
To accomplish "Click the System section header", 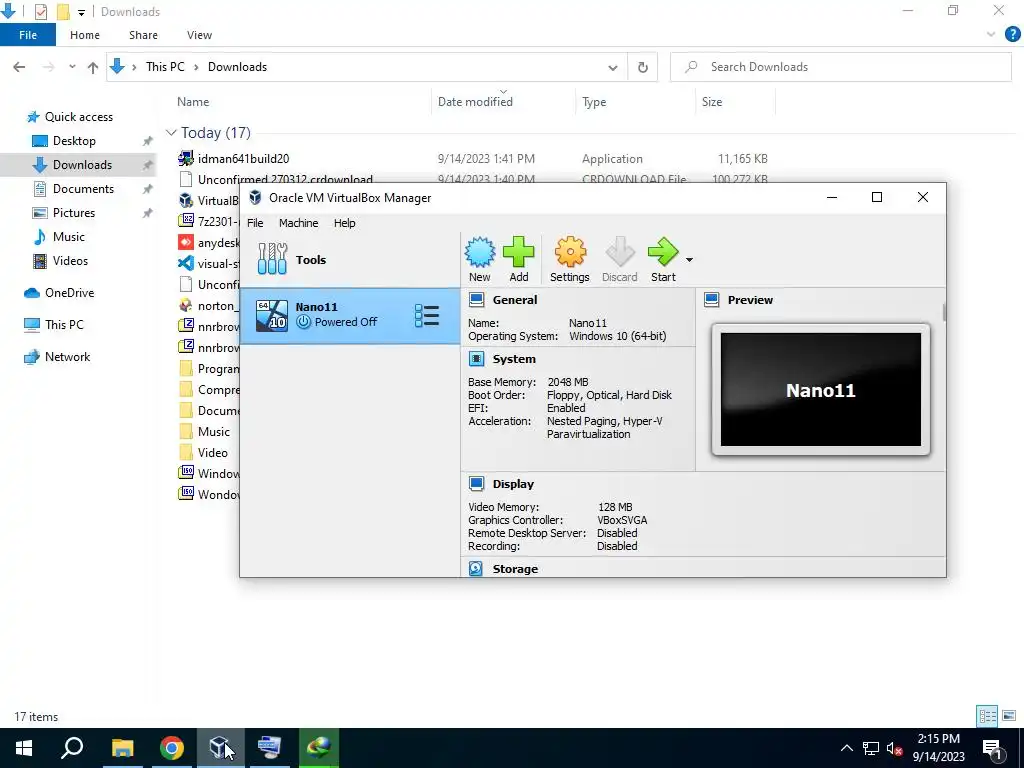I will [x=514, y=359].
